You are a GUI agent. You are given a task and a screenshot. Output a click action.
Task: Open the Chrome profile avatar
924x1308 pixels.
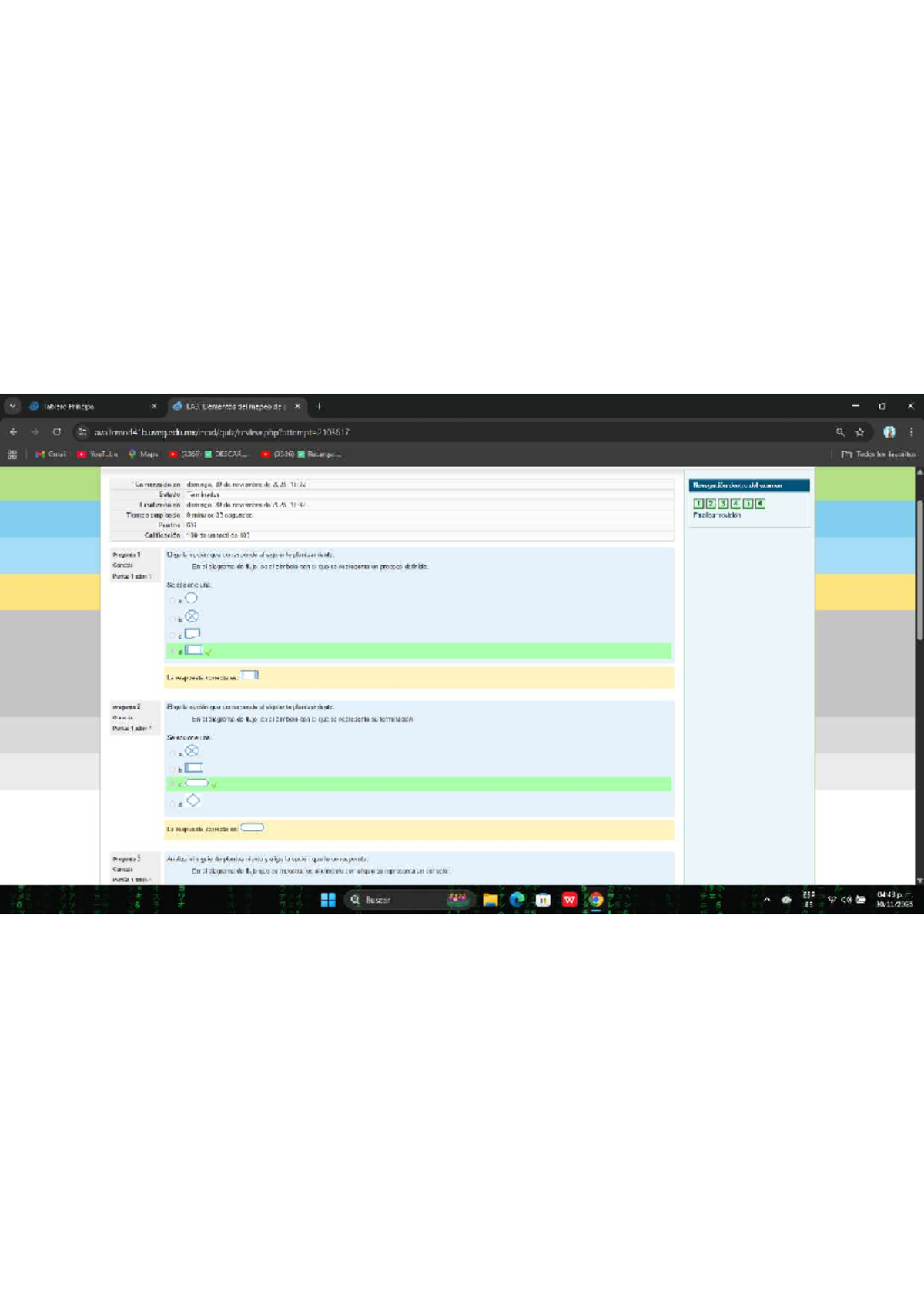tap(889, 432)
